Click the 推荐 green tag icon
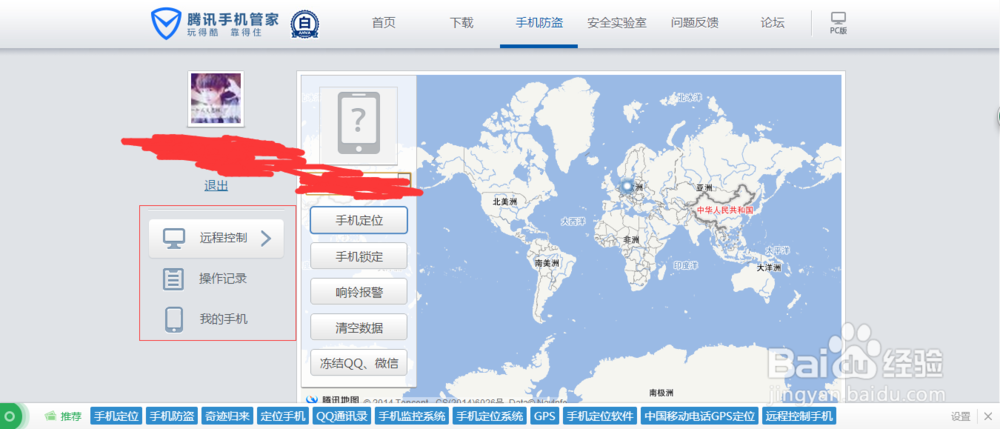1000x429 pixels. [x=50, y=417]
